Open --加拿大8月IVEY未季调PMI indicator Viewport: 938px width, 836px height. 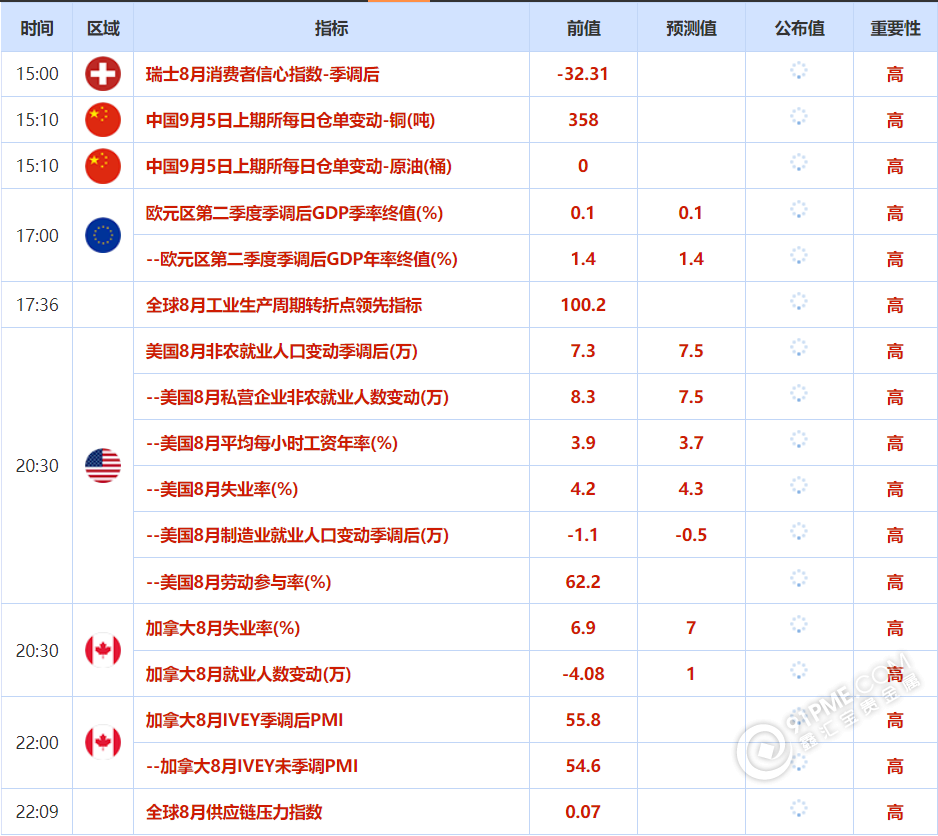click(252, 766)
